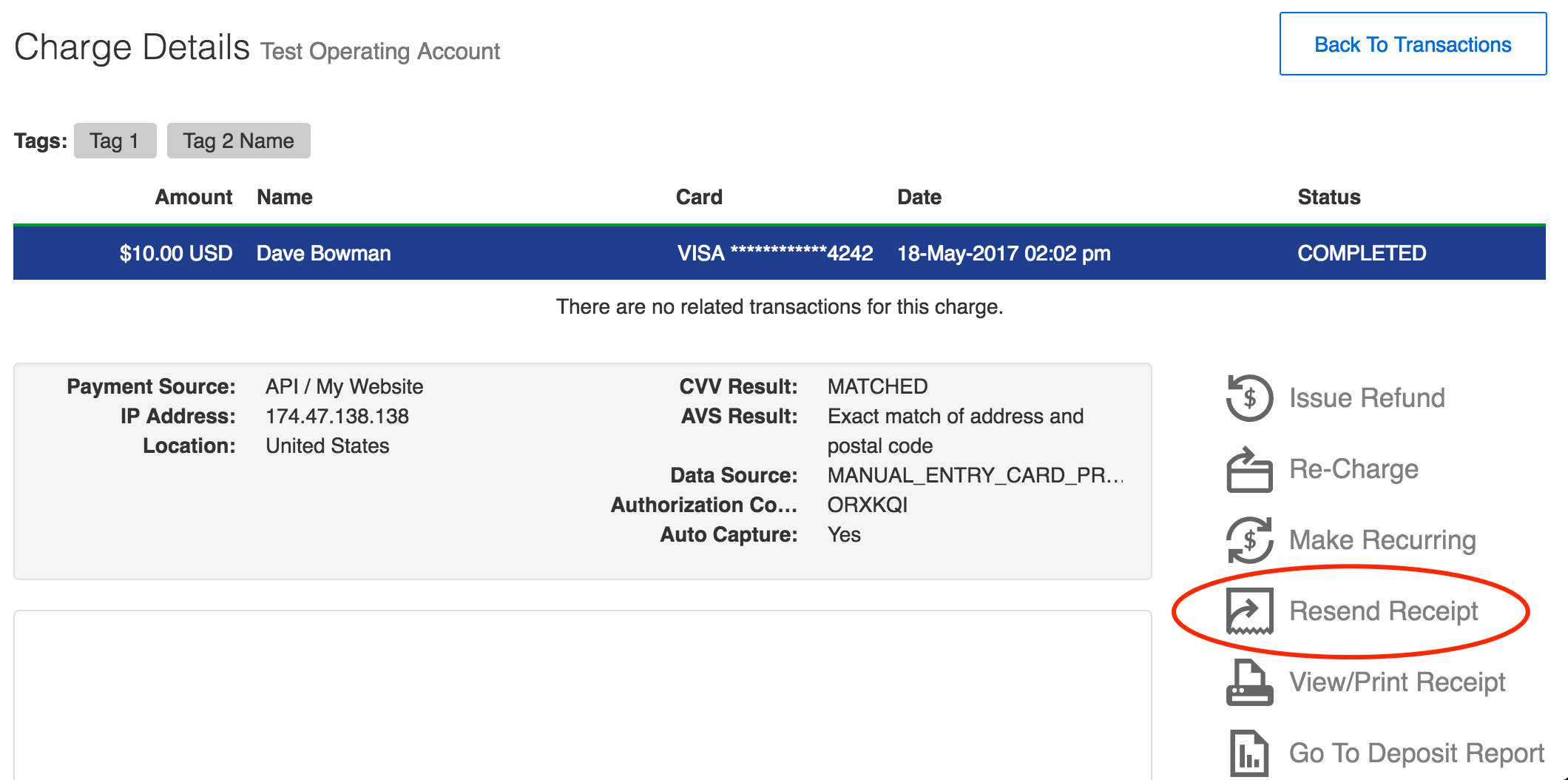
Task: Select the Tag 2 Name label
Action: (x=238, y=141)
